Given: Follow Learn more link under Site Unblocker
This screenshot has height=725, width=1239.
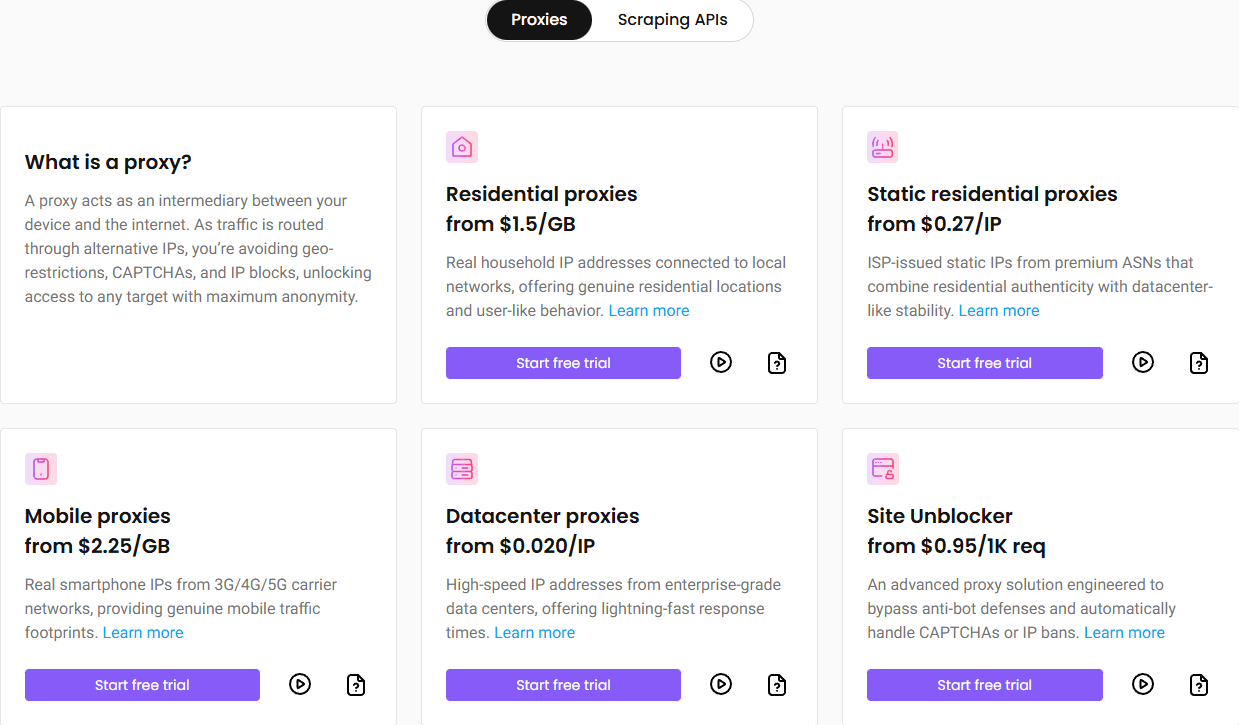Looking at the screenshot, I should (x=1124, y=633).
